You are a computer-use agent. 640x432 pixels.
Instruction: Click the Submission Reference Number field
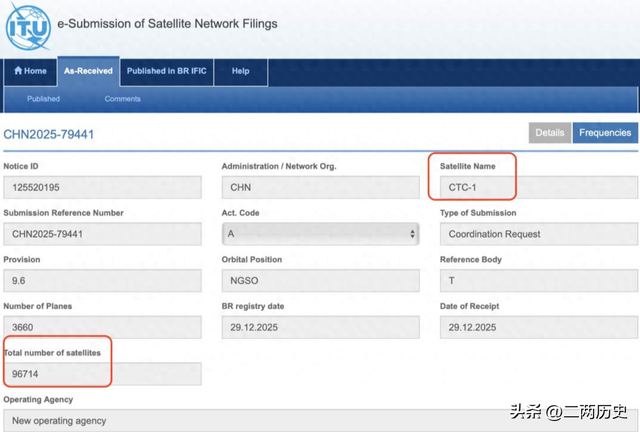pos(102,234)
